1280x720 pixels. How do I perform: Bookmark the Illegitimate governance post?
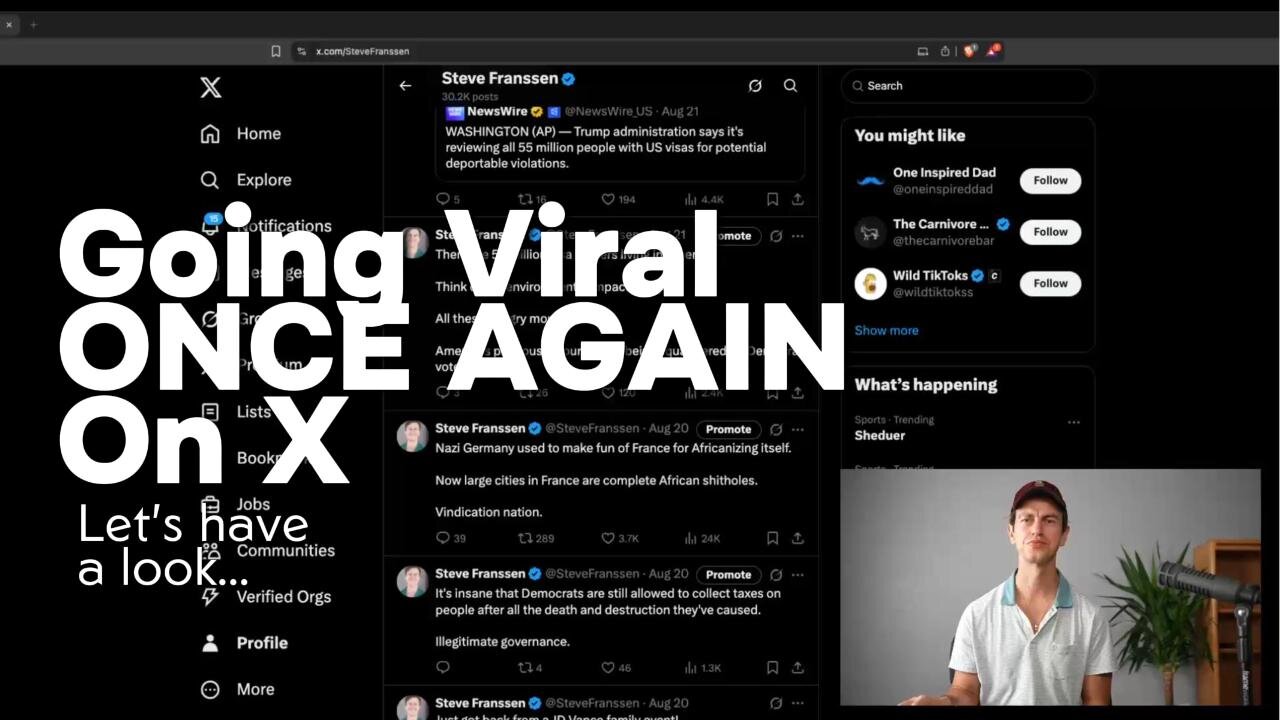[772, 667]
